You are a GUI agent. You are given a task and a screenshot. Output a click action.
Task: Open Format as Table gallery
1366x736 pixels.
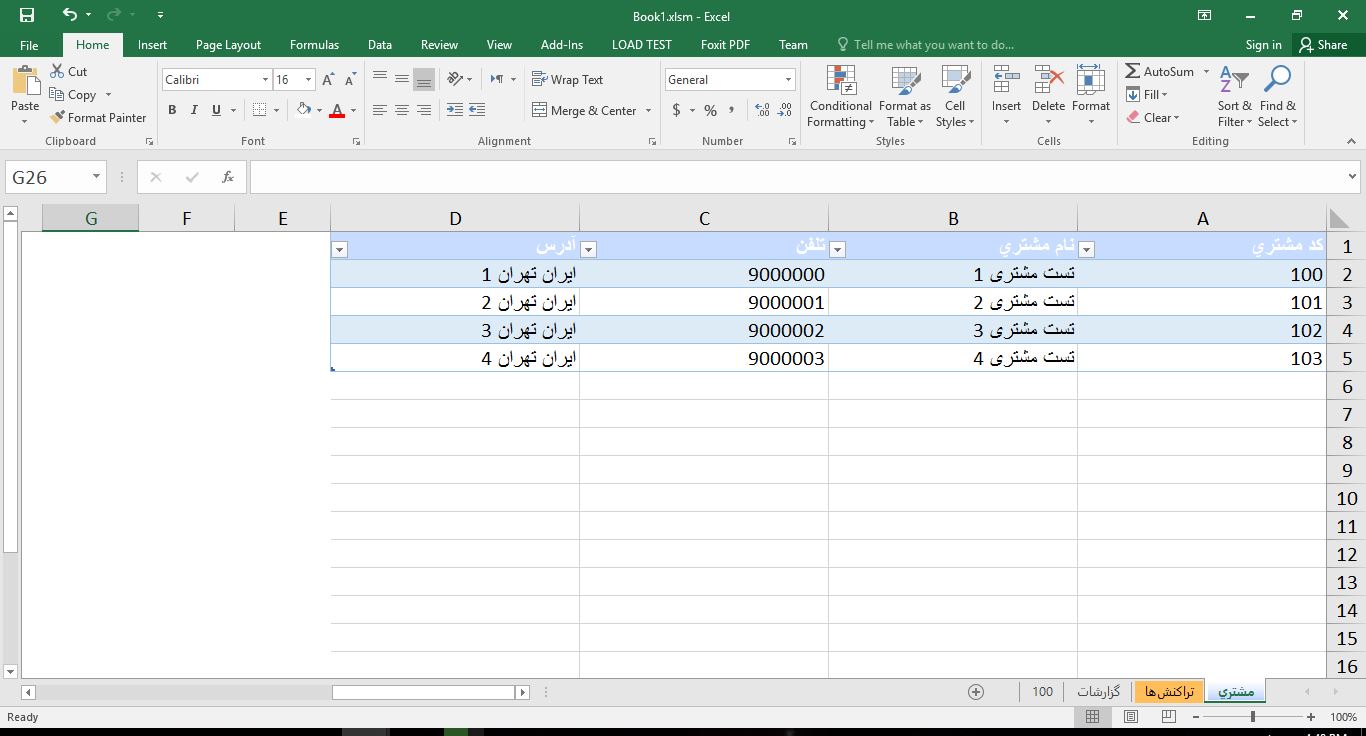(905, 97)
